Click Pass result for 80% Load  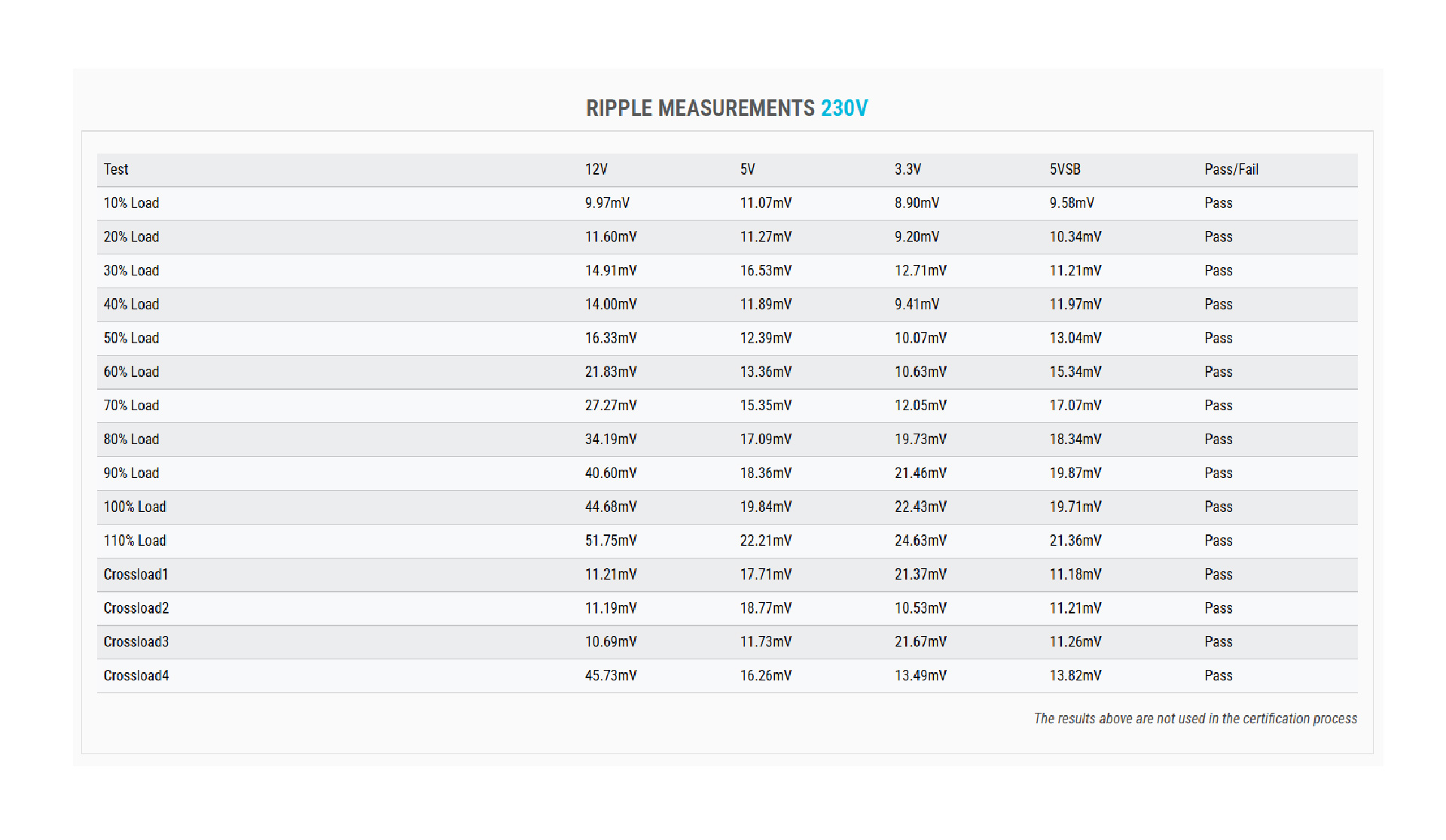[x=1218, y=439]
